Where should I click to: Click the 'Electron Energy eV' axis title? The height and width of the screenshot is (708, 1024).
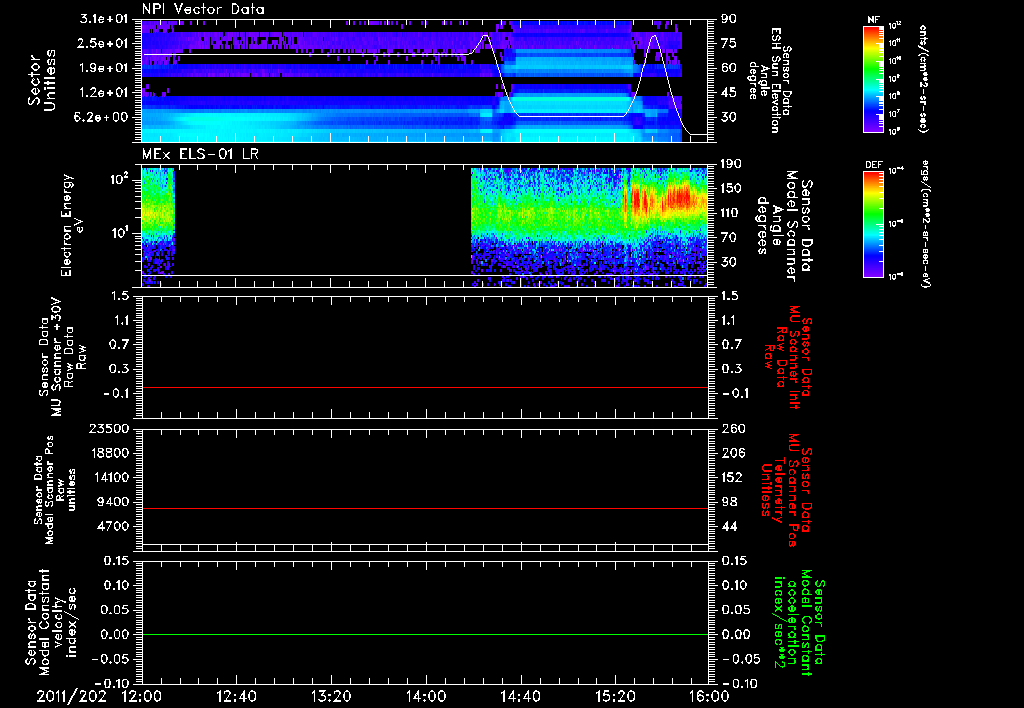(x=72, y=225)
